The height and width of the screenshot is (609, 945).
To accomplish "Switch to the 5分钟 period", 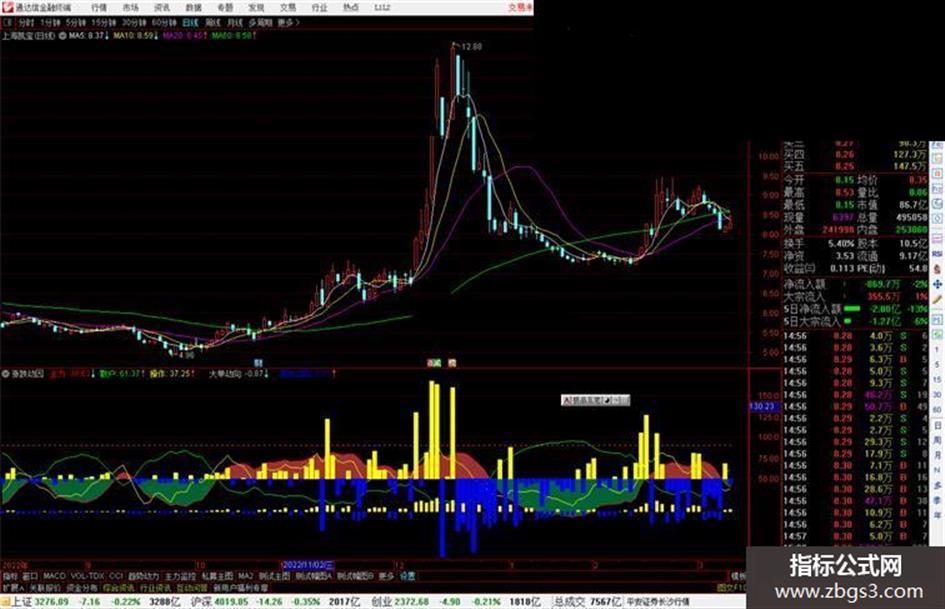I will coord(76,22).
